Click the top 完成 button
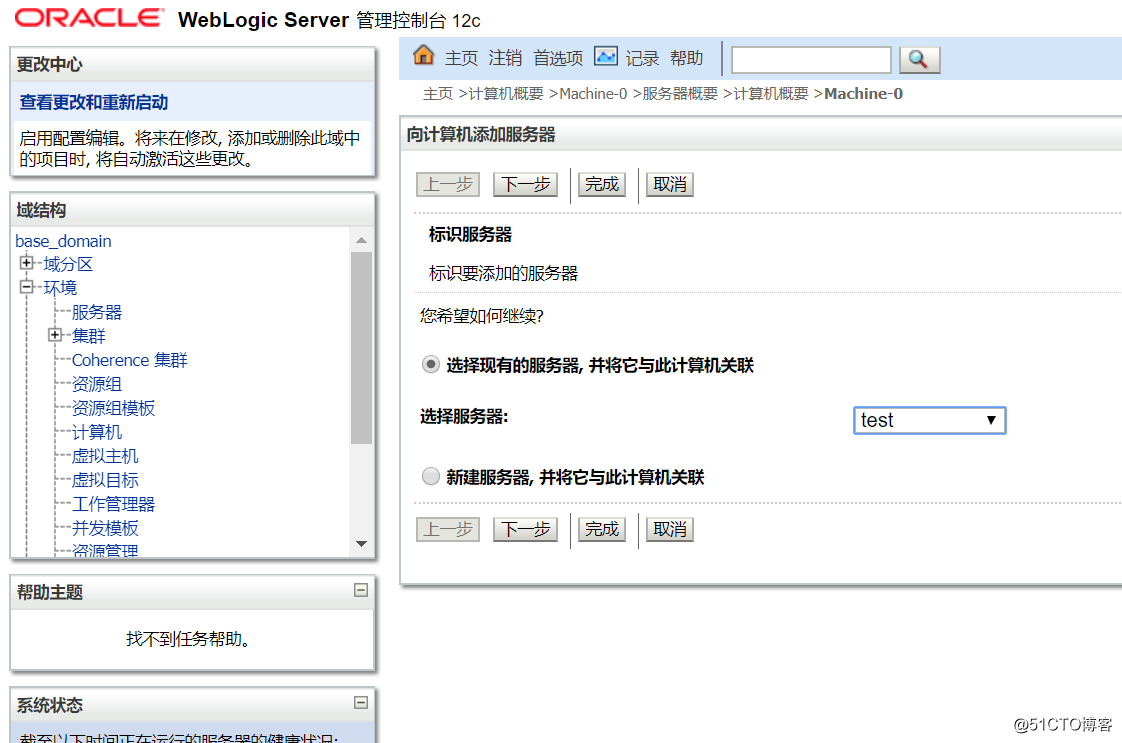 tap(602, 185)
